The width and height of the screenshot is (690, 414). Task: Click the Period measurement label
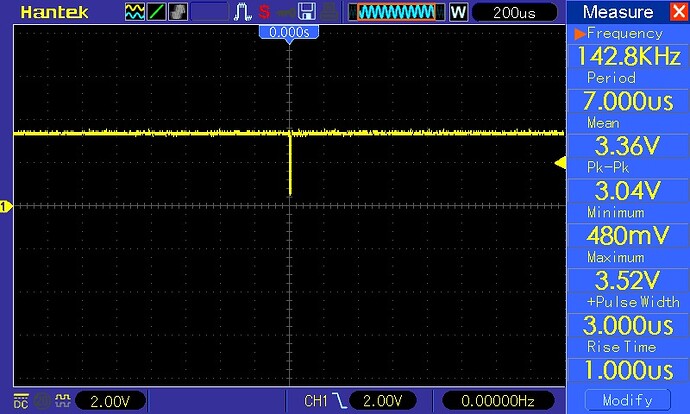pyautogui.click(x=611, y=78)
